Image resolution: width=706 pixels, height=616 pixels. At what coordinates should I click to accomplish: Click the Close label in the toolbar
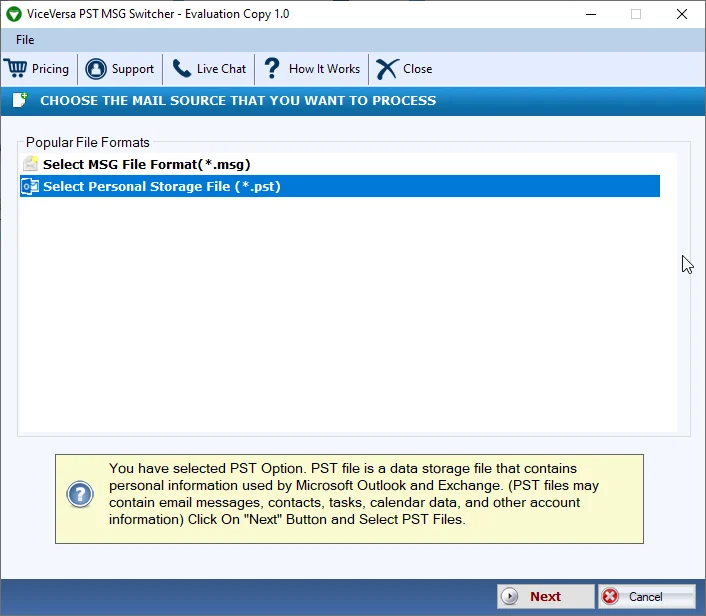point(417,69)
